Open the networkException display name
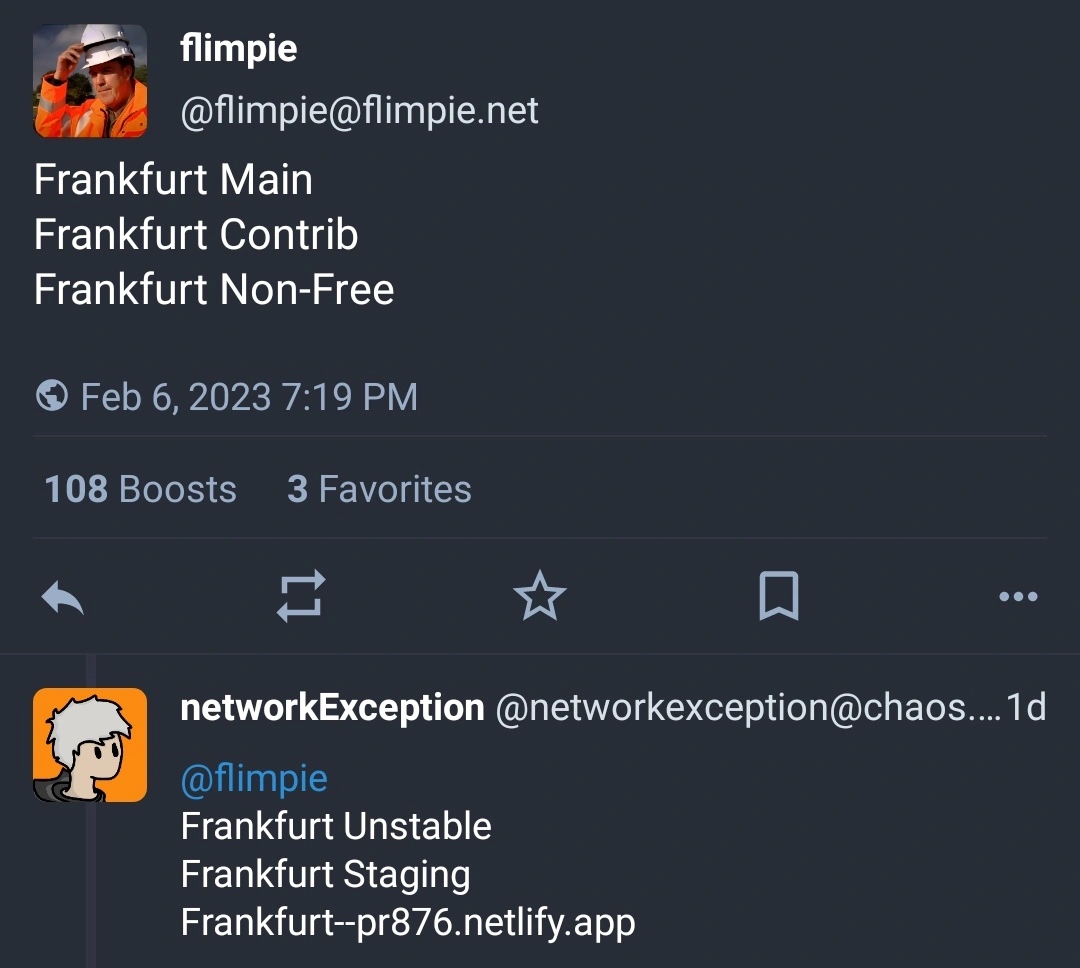This screenshot has height=968, width=1080. click(x=332, y=708)
